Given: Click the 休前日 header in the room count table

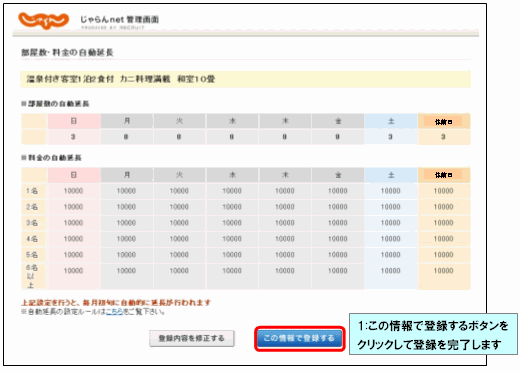Looking at the screenshot, I should [x=444, y=122].
